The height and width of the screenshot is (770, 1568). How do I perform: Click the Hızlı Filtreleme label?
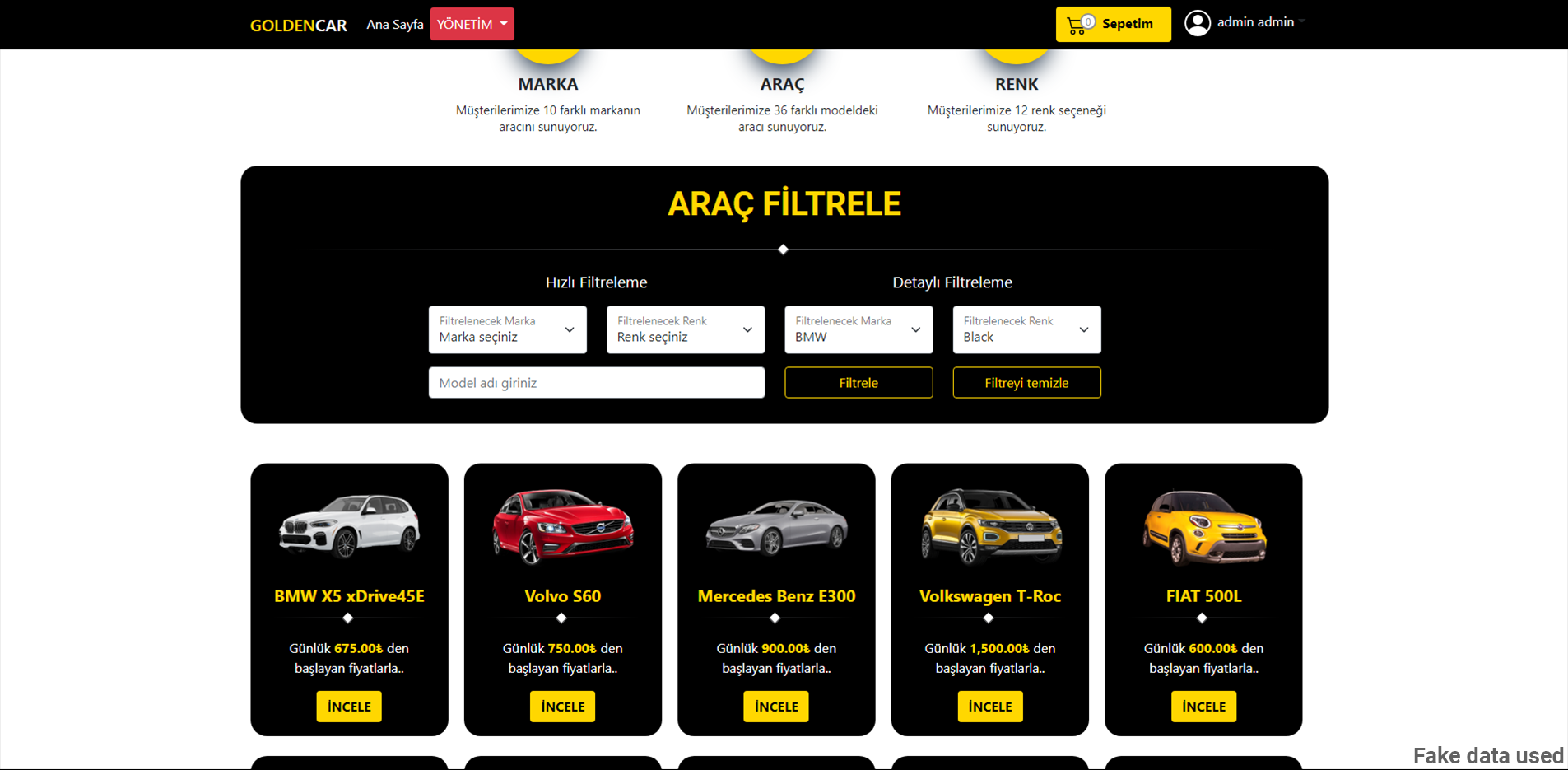coord(597,282)
